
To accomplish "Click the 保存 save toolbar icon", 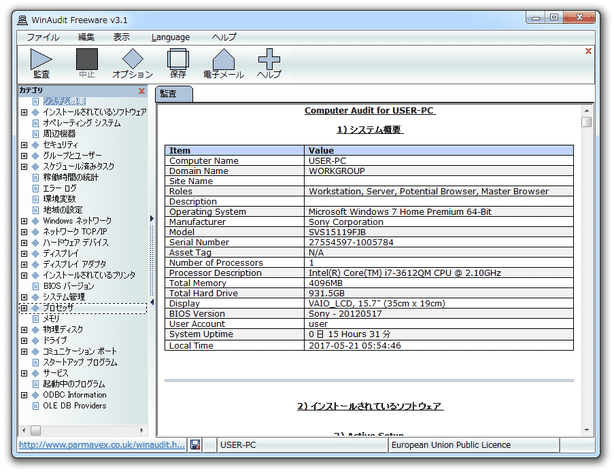I will 178,63.
